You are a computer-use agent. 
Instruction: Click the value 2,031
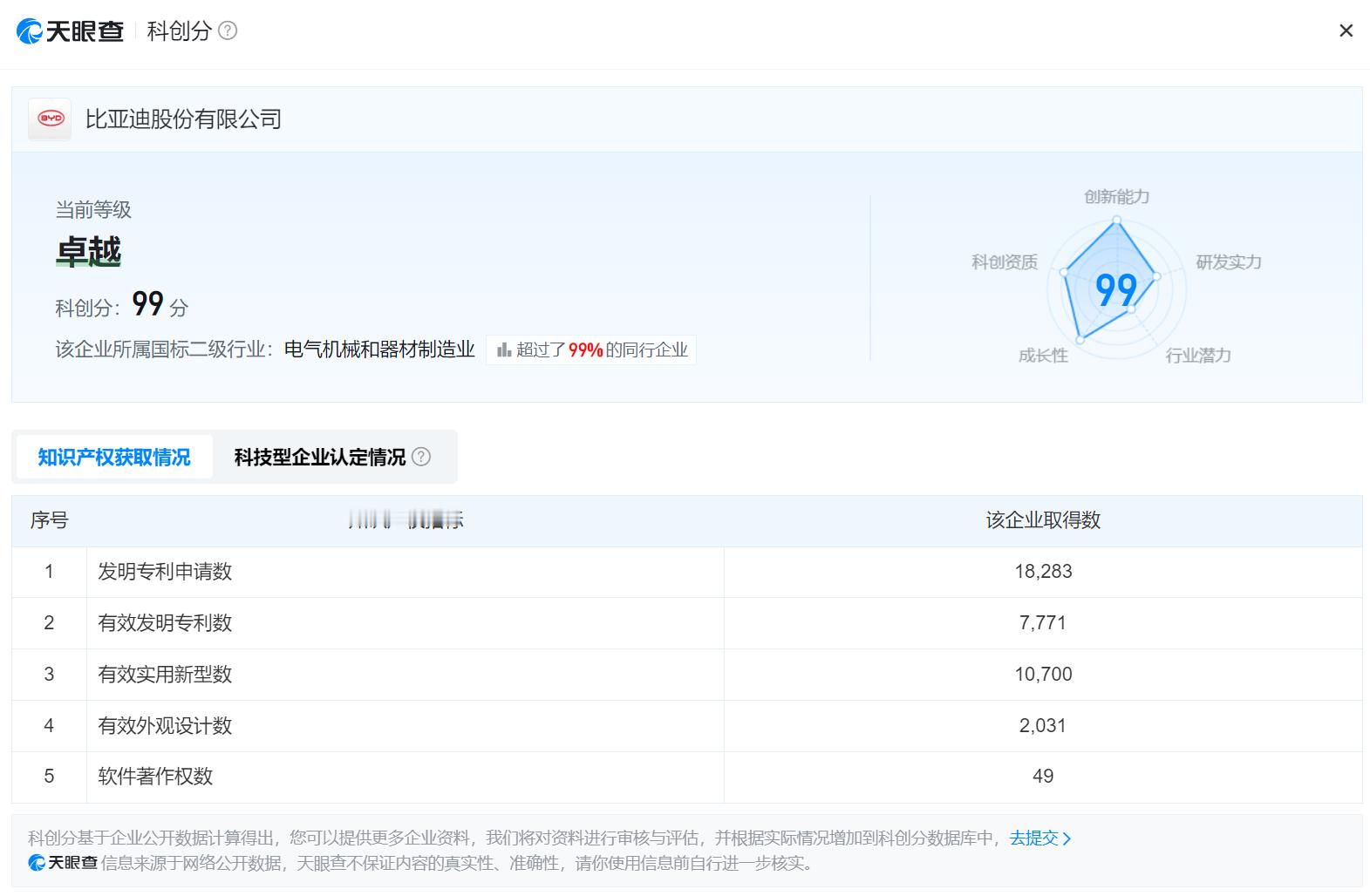pos(1043,726)
